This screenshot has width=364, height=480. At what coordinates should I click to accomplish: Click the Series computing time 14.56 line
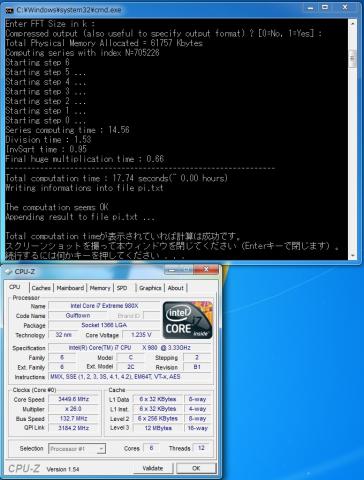click(67, 130)
